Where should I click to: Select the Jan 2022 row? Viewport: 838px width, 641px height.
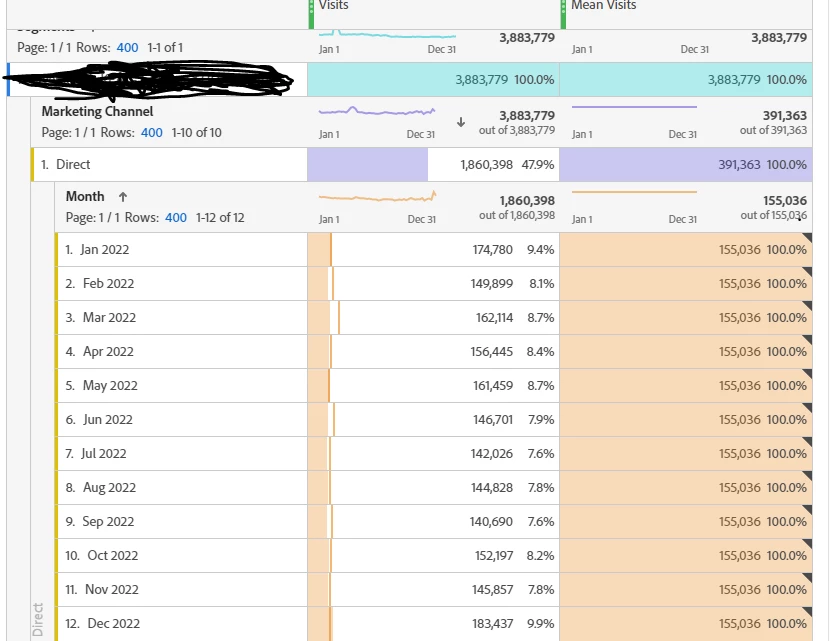click(x=182, y=250)
